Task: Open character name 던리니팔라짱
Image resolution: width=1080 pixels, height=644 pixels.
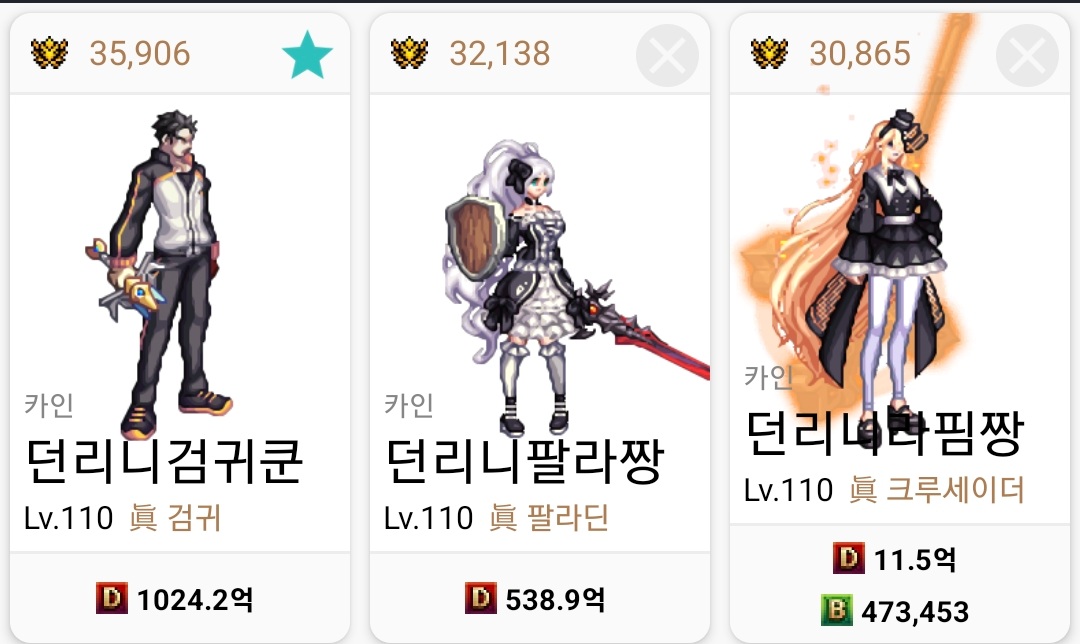Action: click(524, 462)
